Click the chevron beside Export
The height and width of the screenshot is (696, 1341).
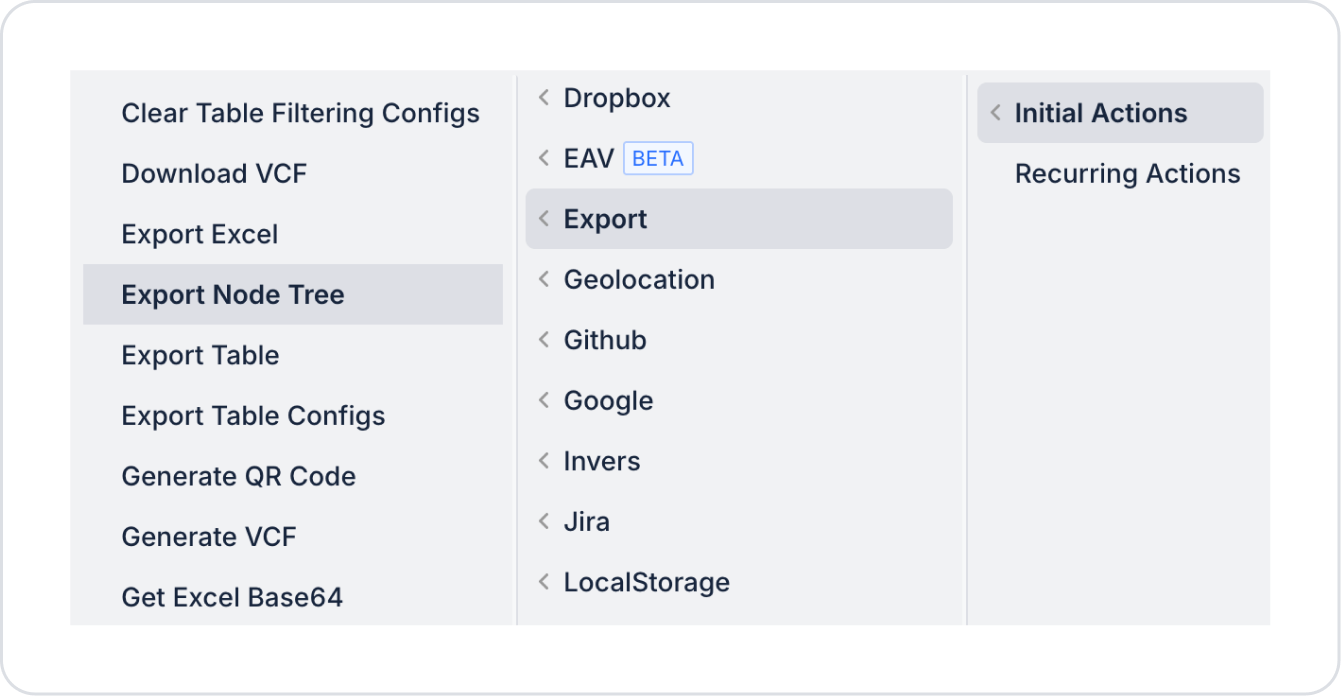click(x=544, y=219)
